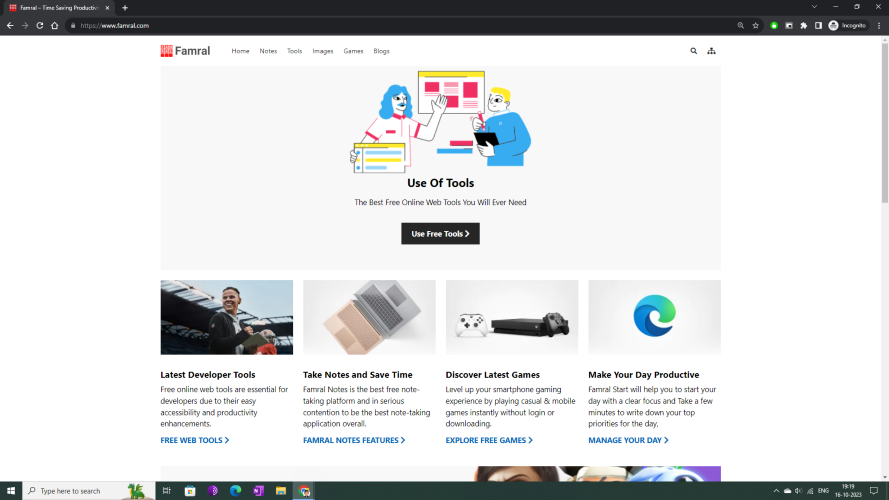
Task: Click Windows taskbar search box
Action: [x=89, y=491]
